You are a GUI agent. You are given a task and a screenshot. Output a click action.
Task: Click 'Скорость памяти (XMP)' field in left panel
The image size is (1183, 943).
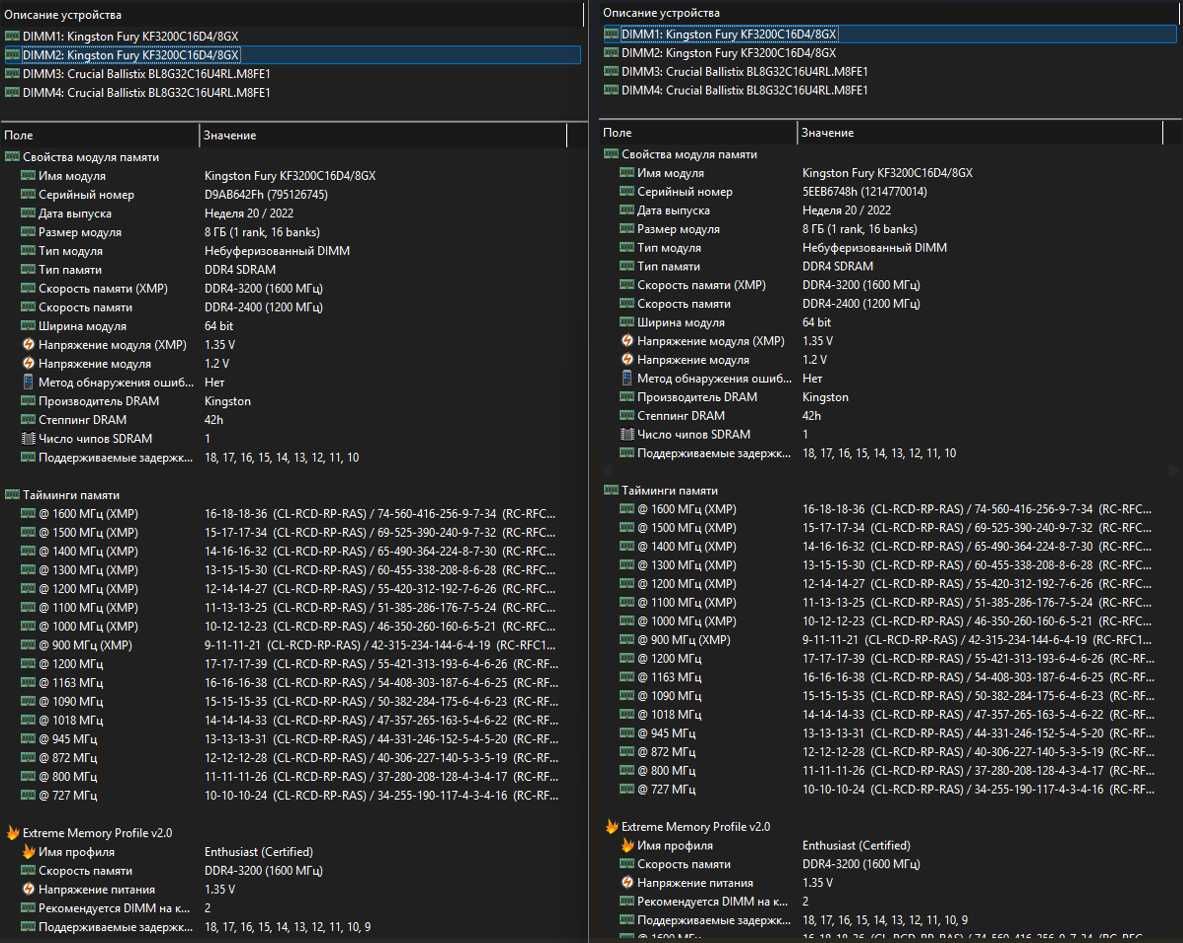point(103,288)
